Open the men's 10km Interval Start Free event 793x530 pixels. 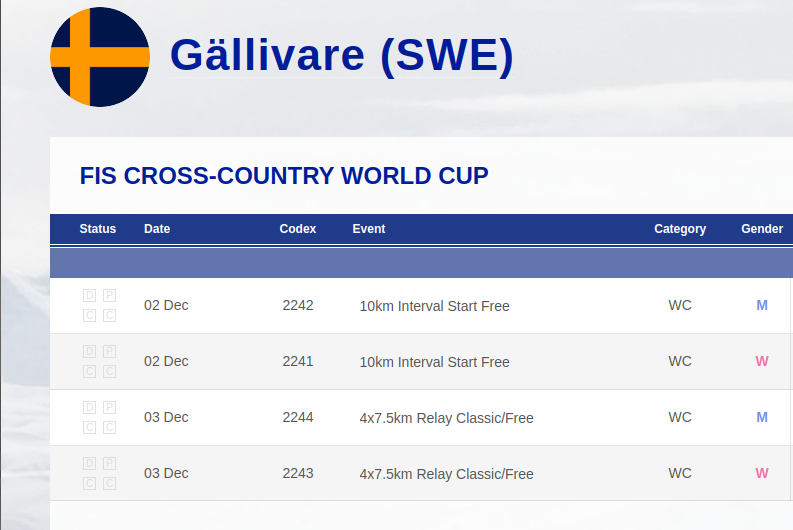(x=434, y=306)
